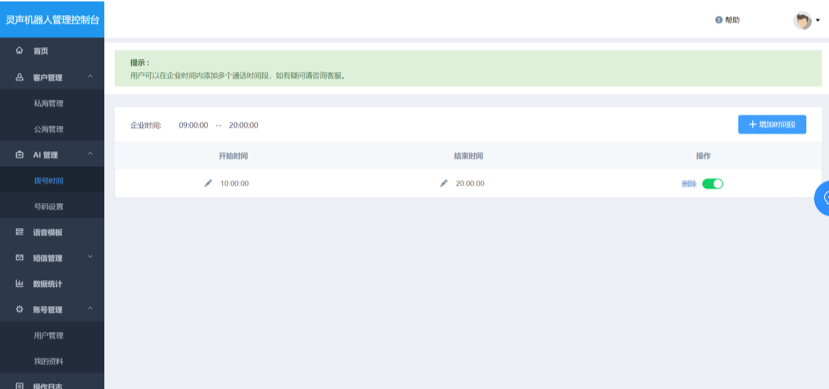Collapse the AI 管理 section chevron
The image size is (829, 389).
pyautogui.click(x=90, y=154)
